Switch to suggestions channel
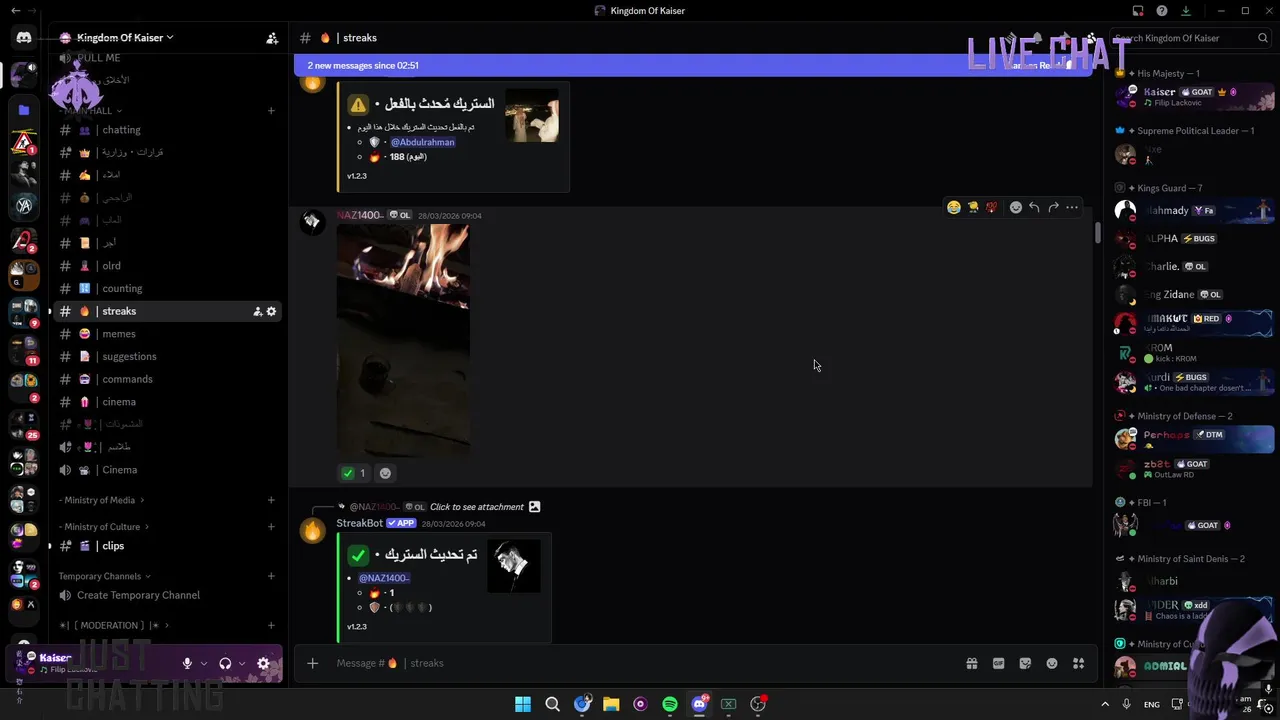Screen dimensions: 1280x720 [167, 356]
